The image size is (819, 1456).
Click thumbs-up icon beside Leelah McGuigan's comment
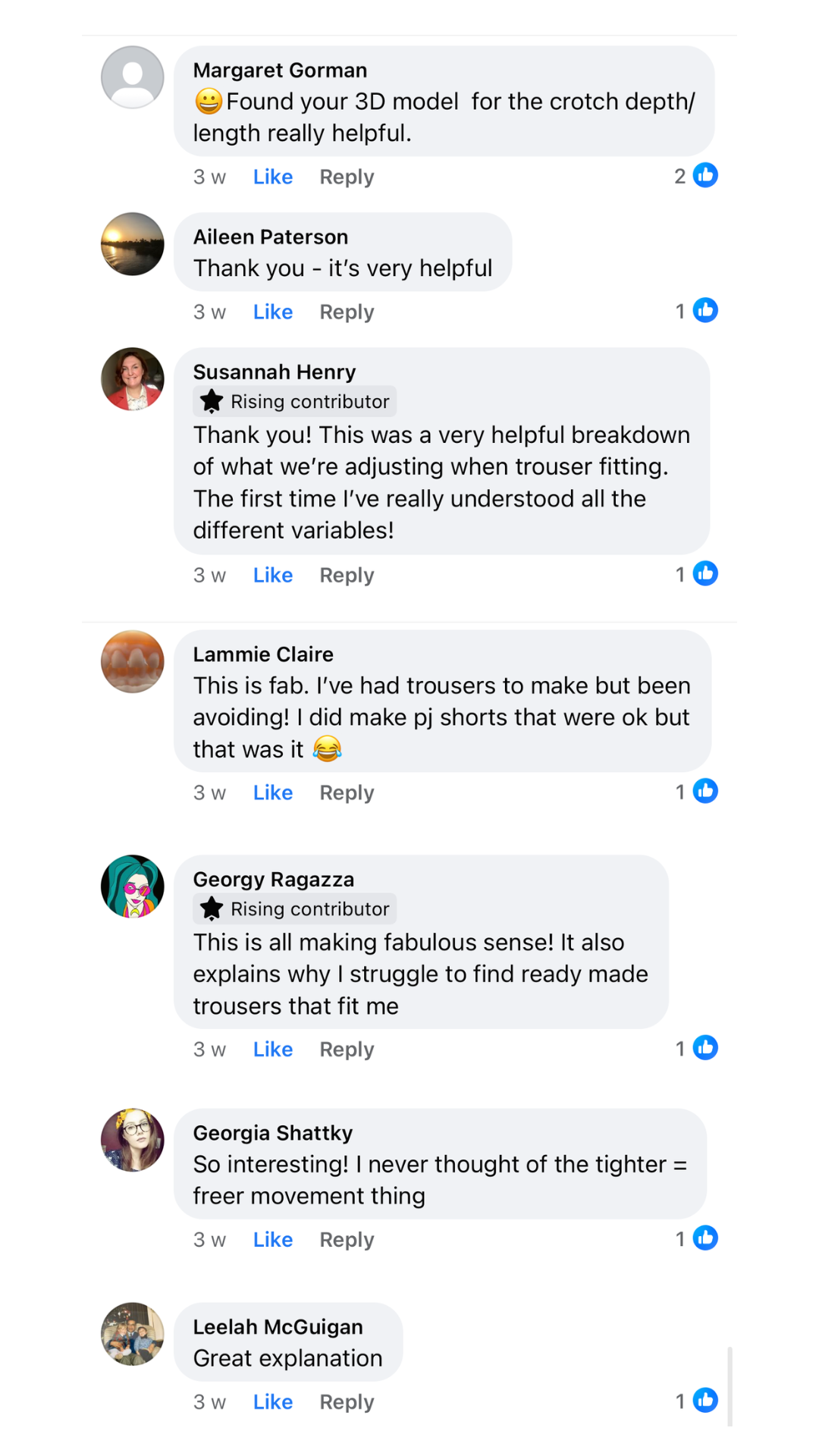pyautogui.click(x=705, y=1400)
